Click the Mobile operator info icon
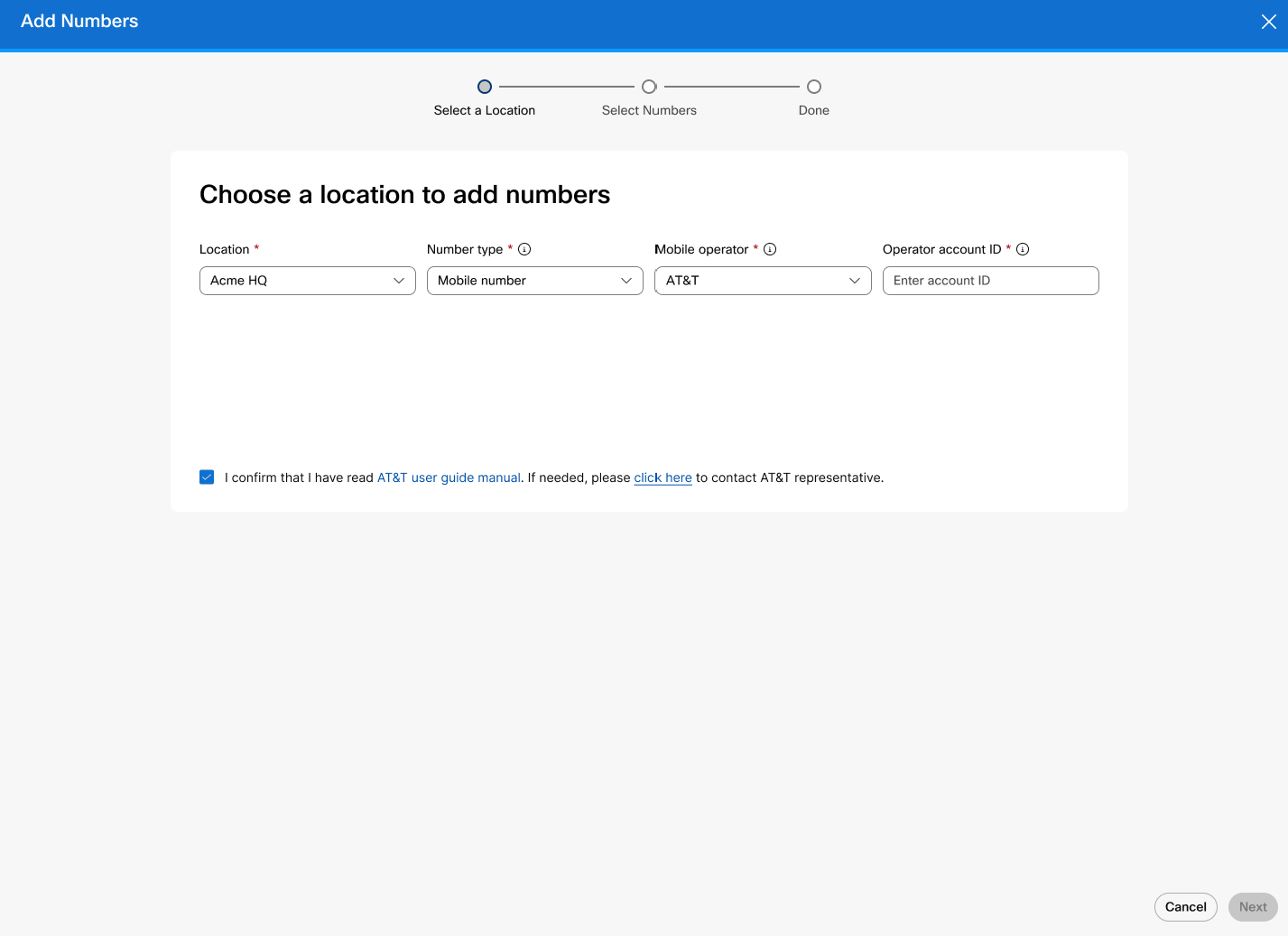 pyautogui.click(x=771, y=249)
